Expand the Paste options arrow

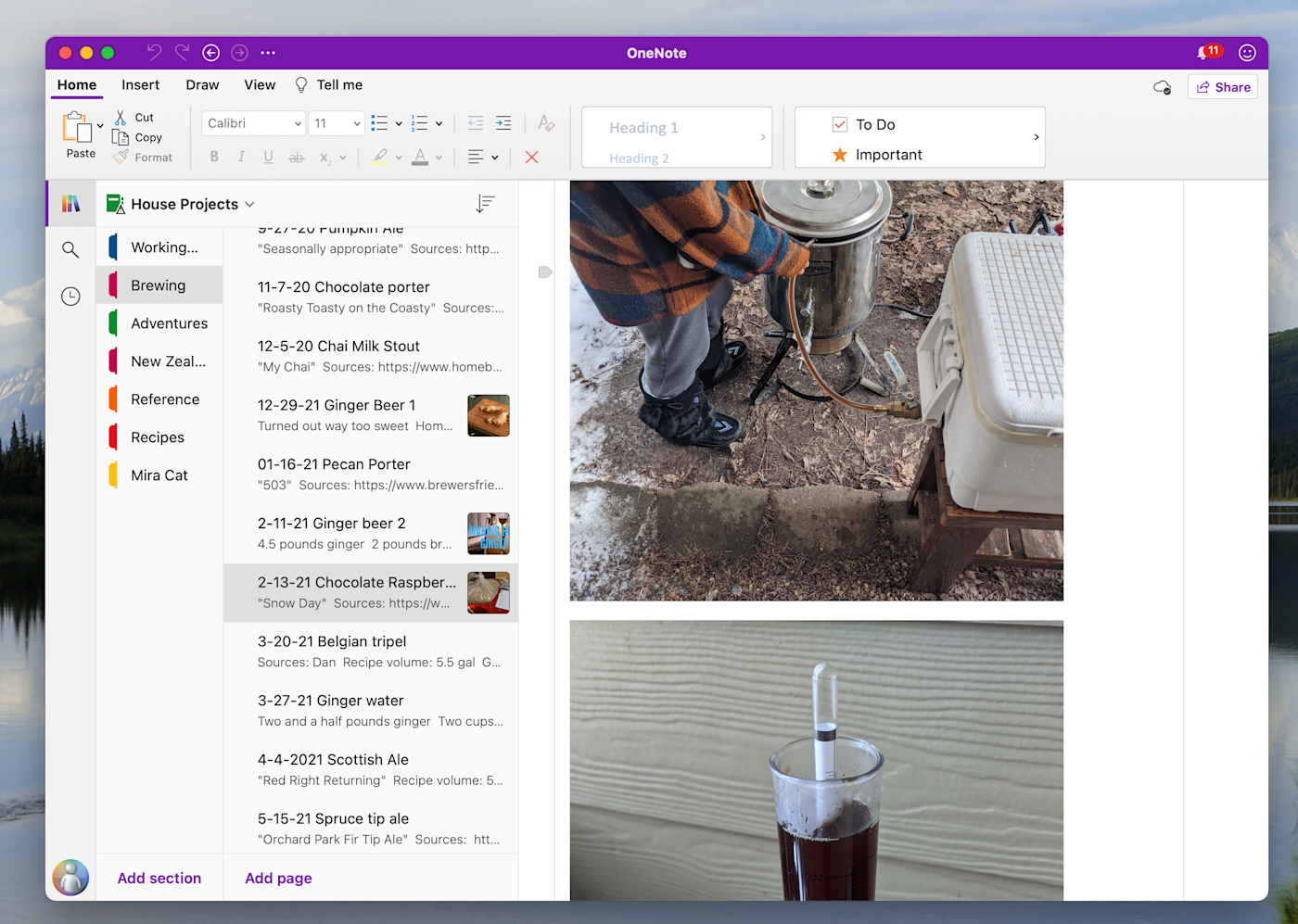click(x=100, y=126)
